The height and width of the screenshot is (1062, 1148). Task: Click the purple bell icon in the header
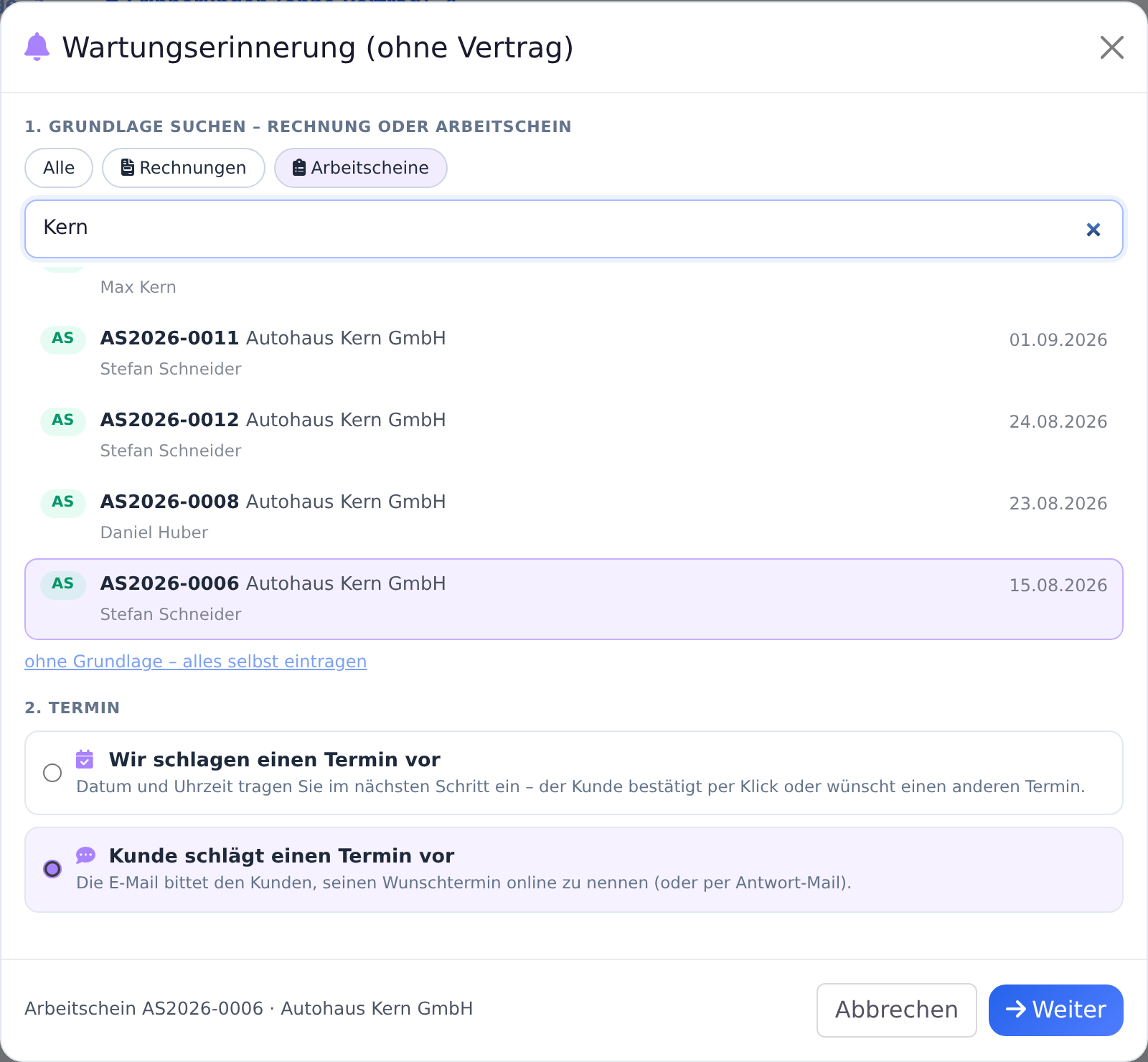pyautogui.click(x=37, y=47)
